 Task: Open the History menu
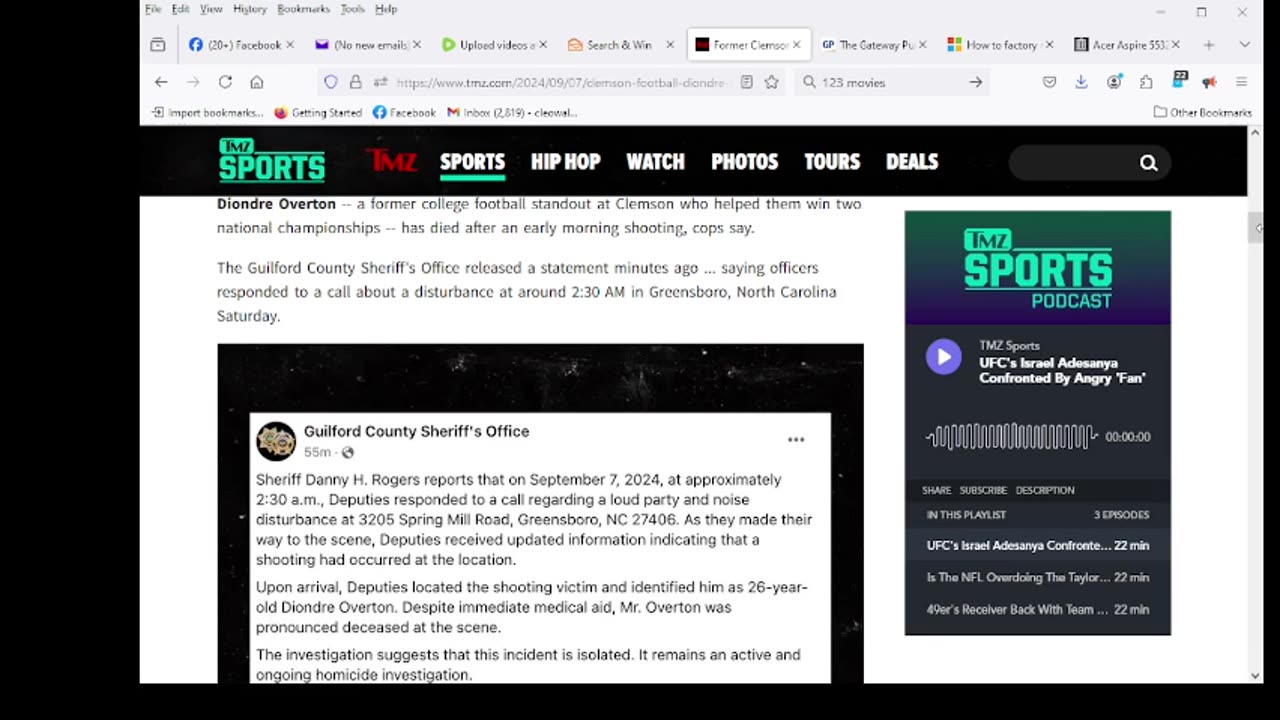pyautogui.click(x=250, y=9)
